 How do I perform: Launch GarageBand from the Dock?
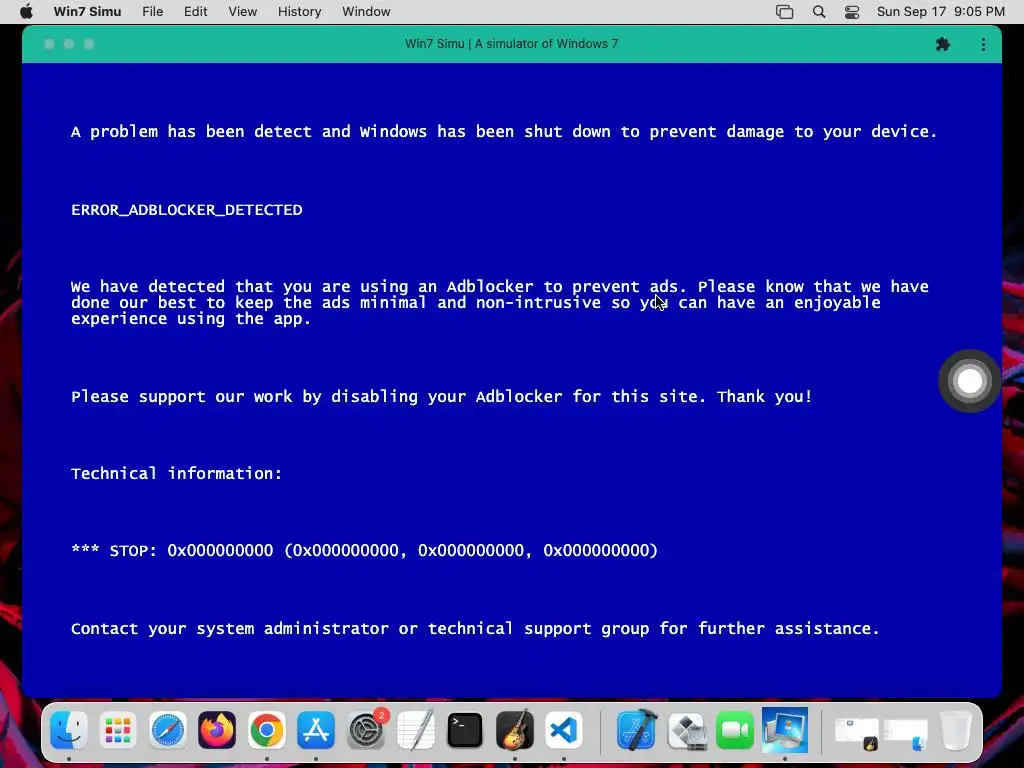[515, 729]
